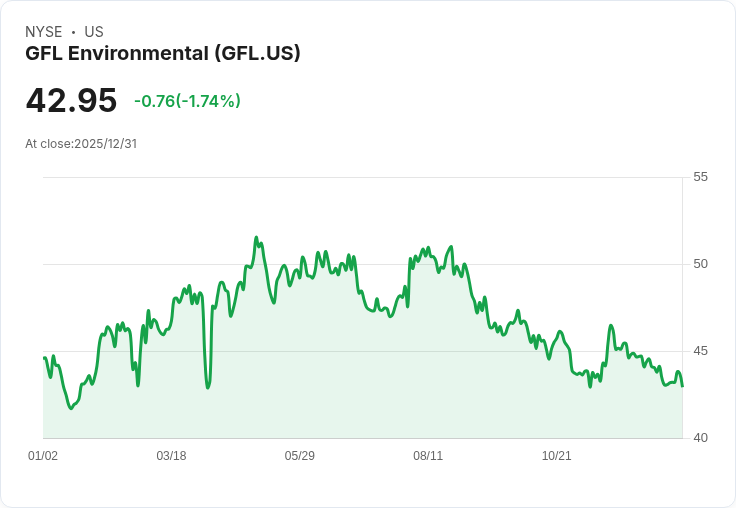Click the 50 label on the price axis

pyautogui.click(x=700, y=264)
